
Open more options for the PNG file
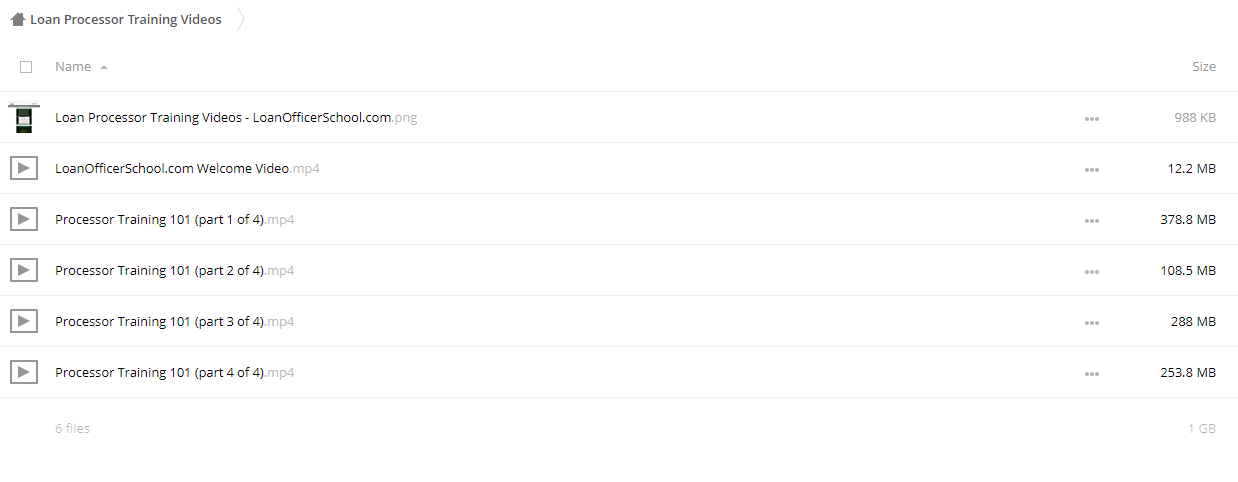pos(1091,119)
